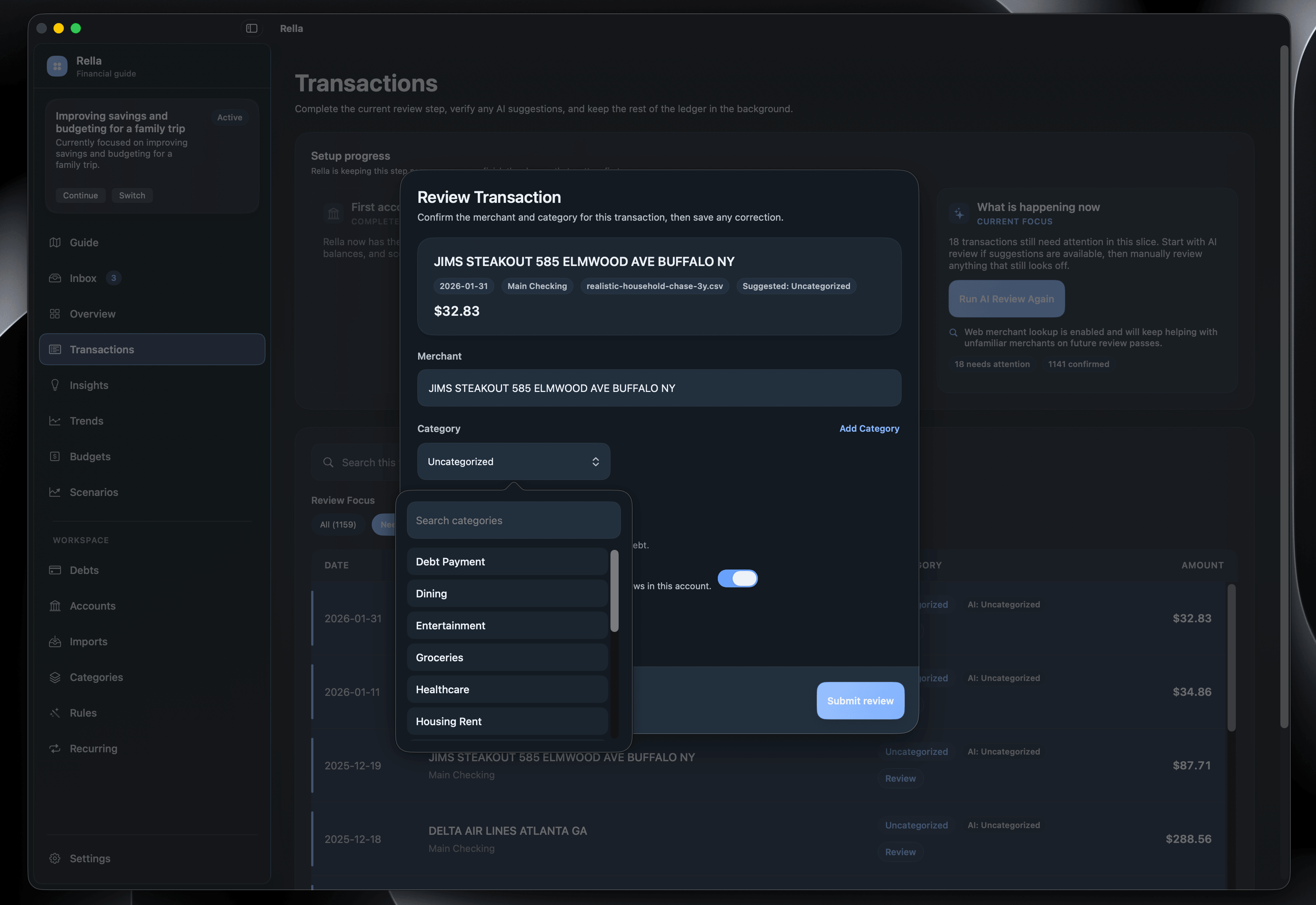
Task: Open Settings via its gear icon
Action: pos(55,859)
